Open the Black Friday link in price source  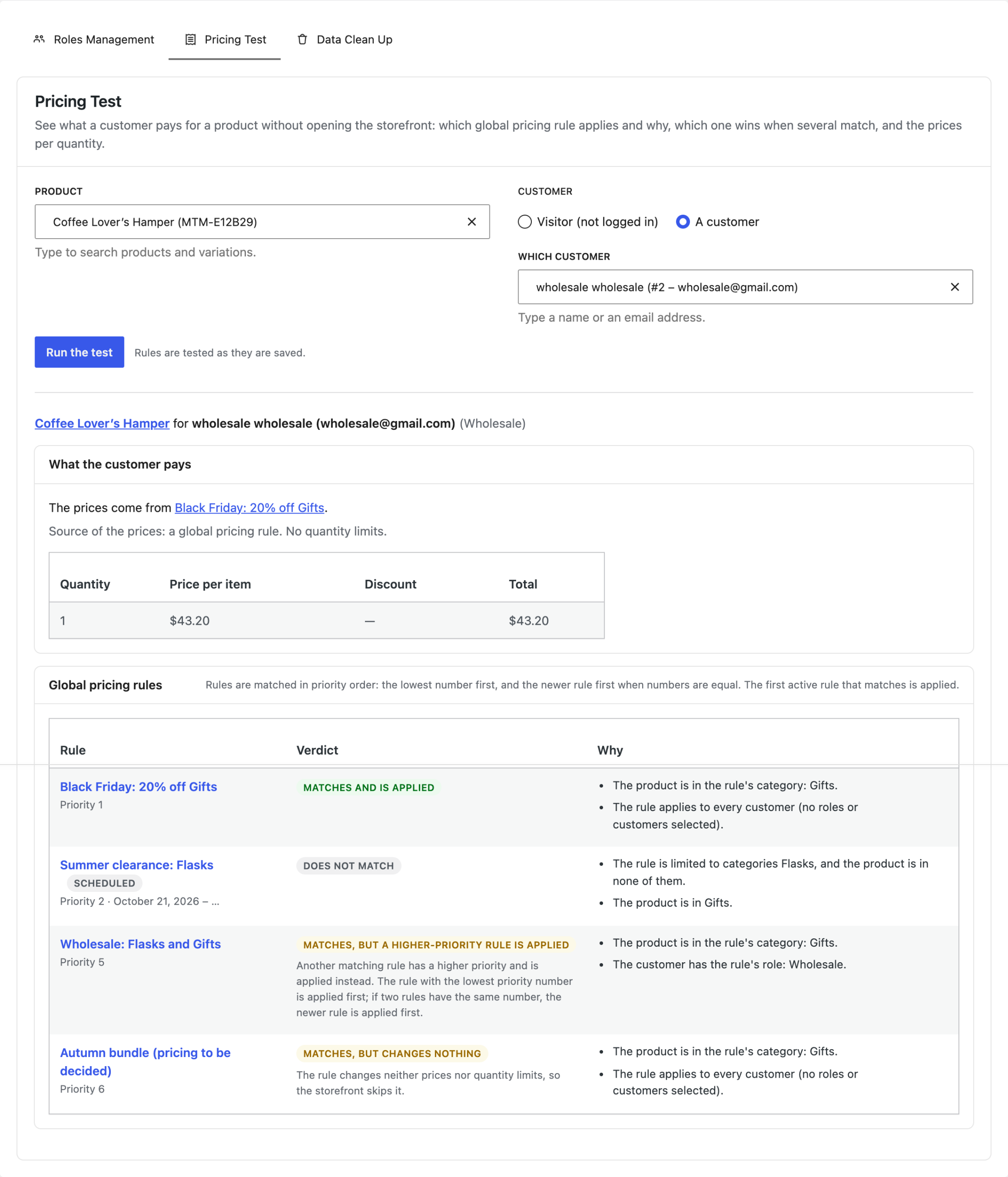pyautogui.click(x=249, y=507)
